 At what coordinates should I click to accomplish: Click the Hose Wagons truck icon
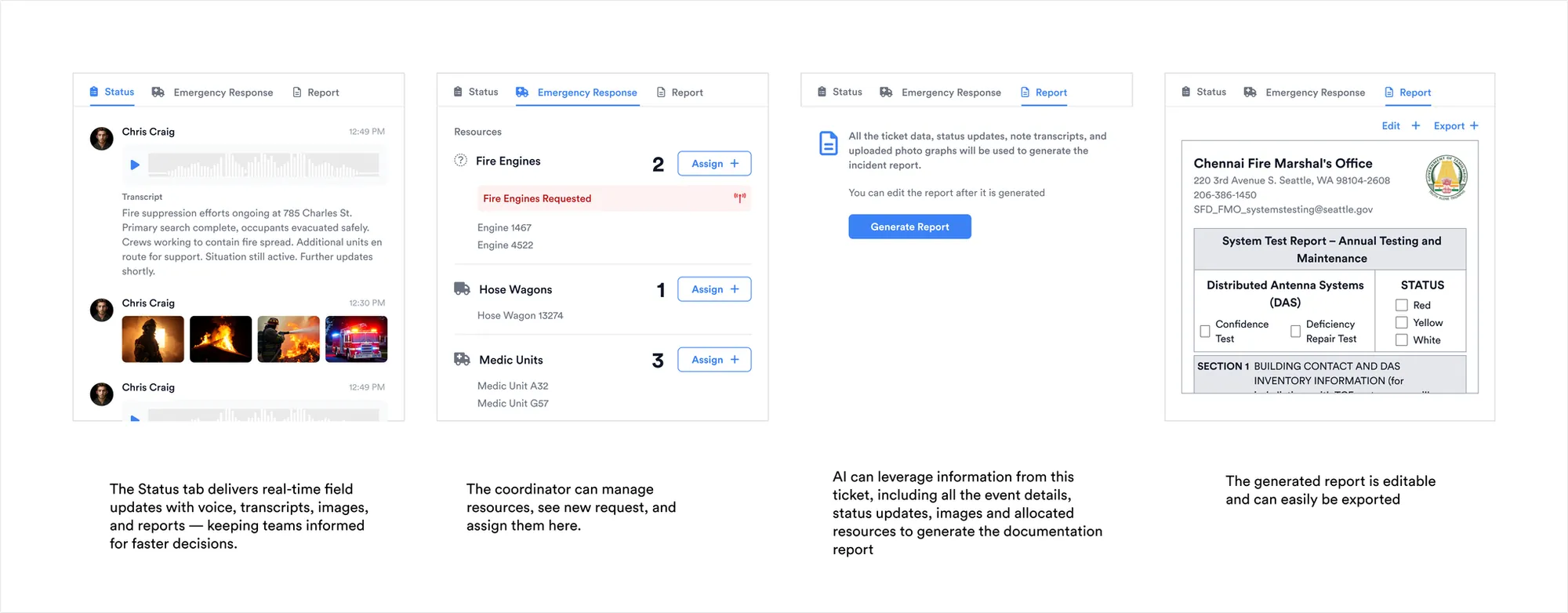click(x=463, y=289)
